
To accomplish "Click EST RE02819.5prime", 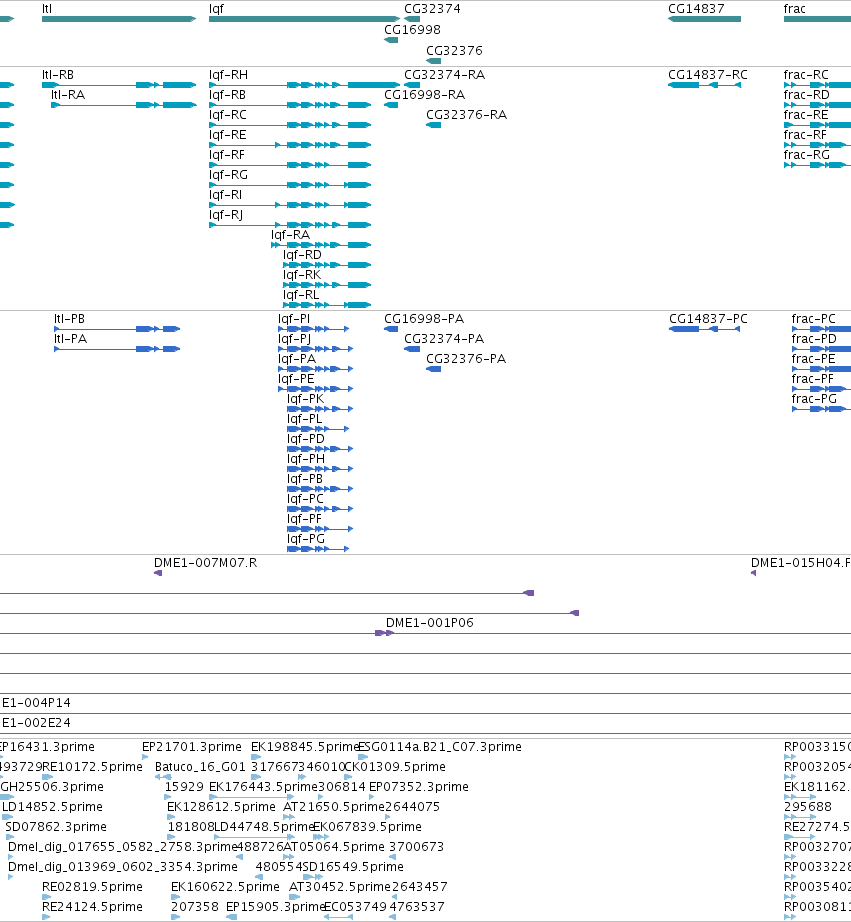I will pyautogui.click(x=92, y=887).
